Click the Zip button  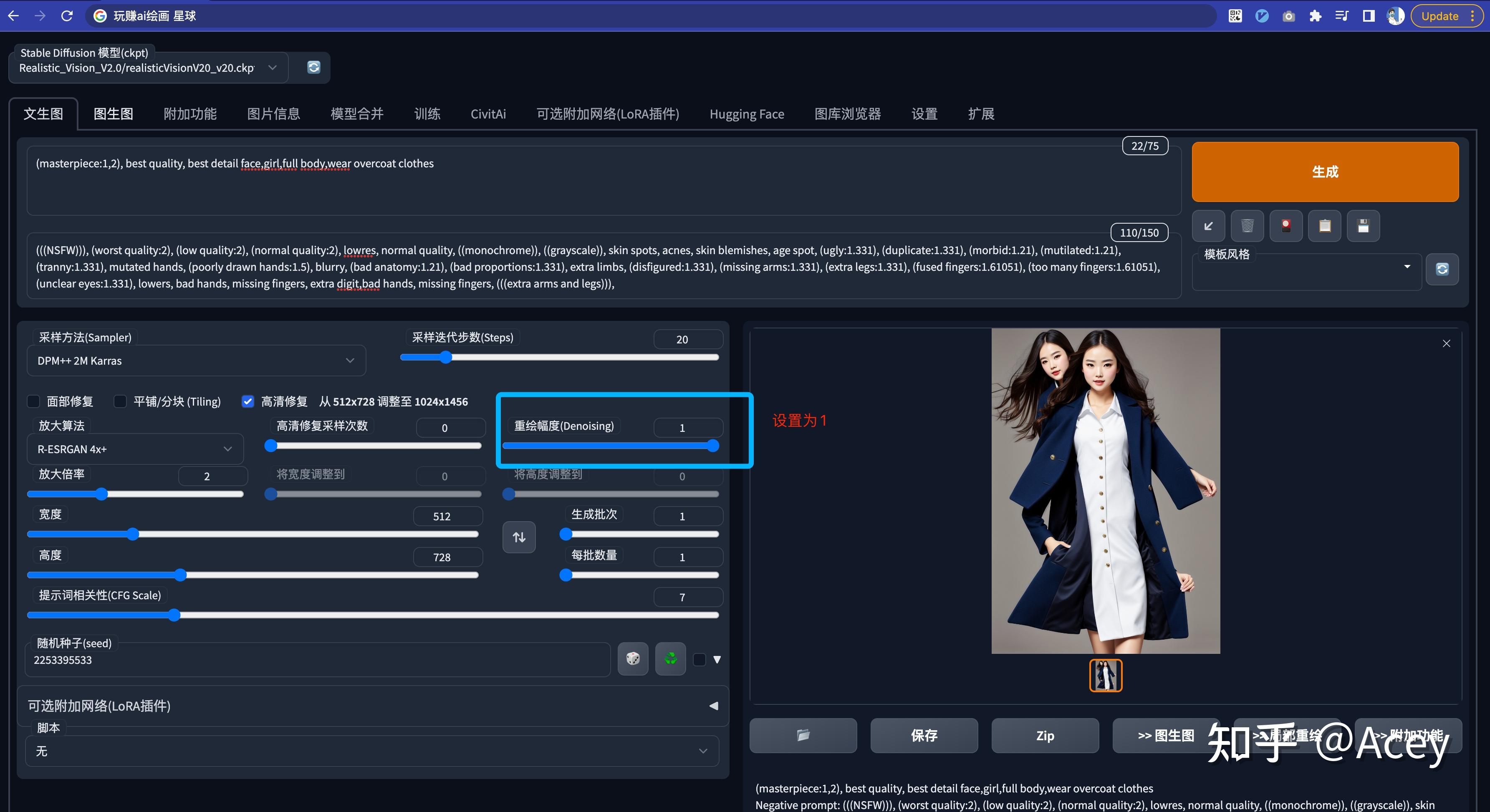1045,735
